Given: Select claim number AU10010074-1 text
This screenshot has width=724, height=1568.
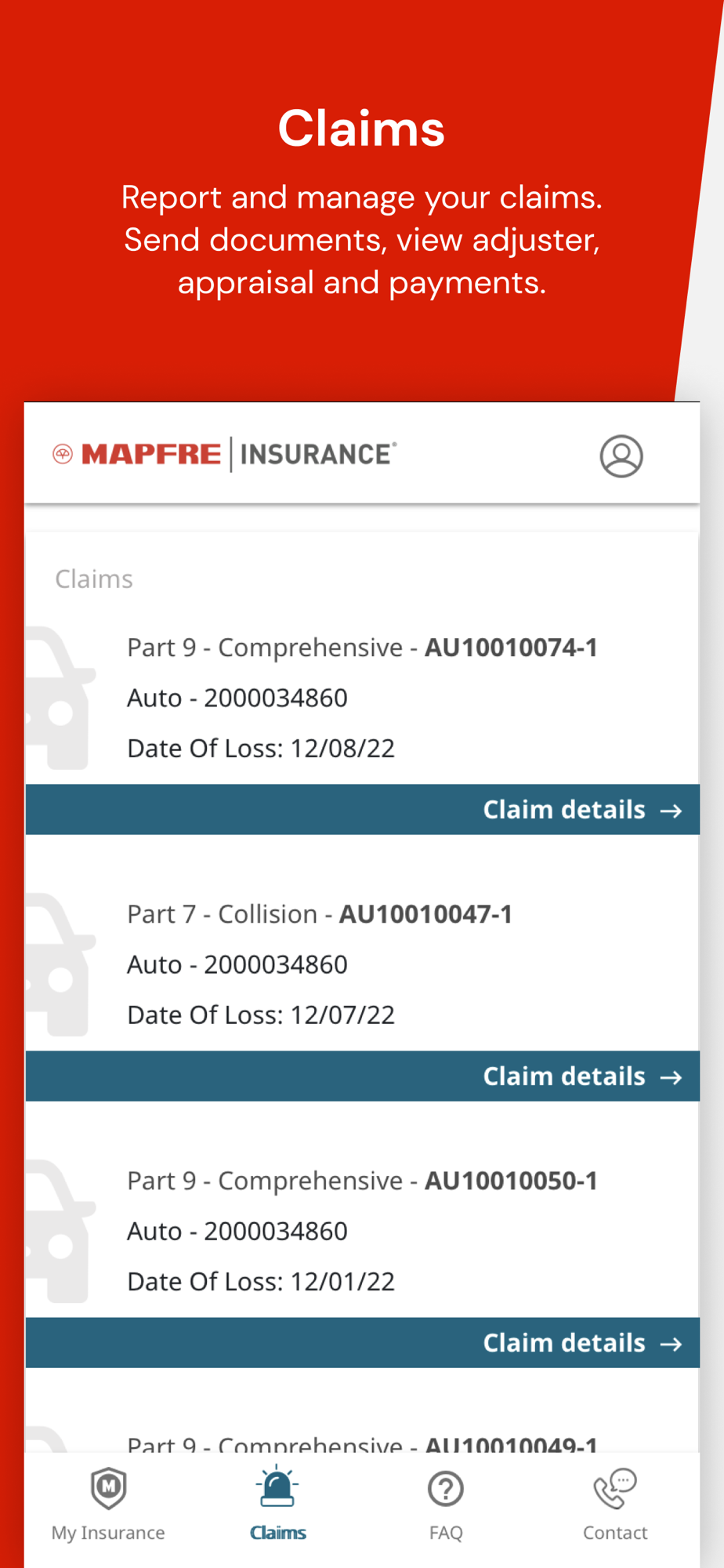Looking at the screenshot, I should click(x=511, y=648).
